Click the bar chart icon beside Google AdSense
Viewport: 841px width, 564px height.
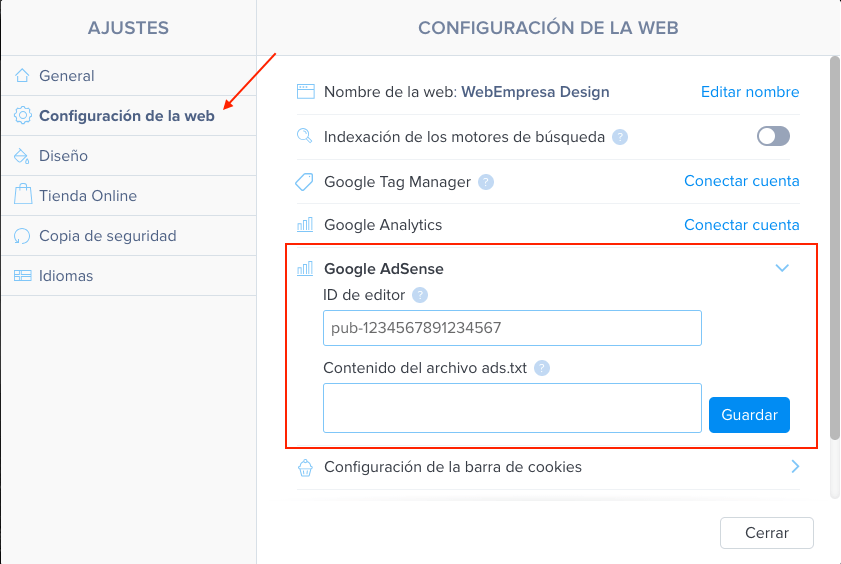point(305,268)
